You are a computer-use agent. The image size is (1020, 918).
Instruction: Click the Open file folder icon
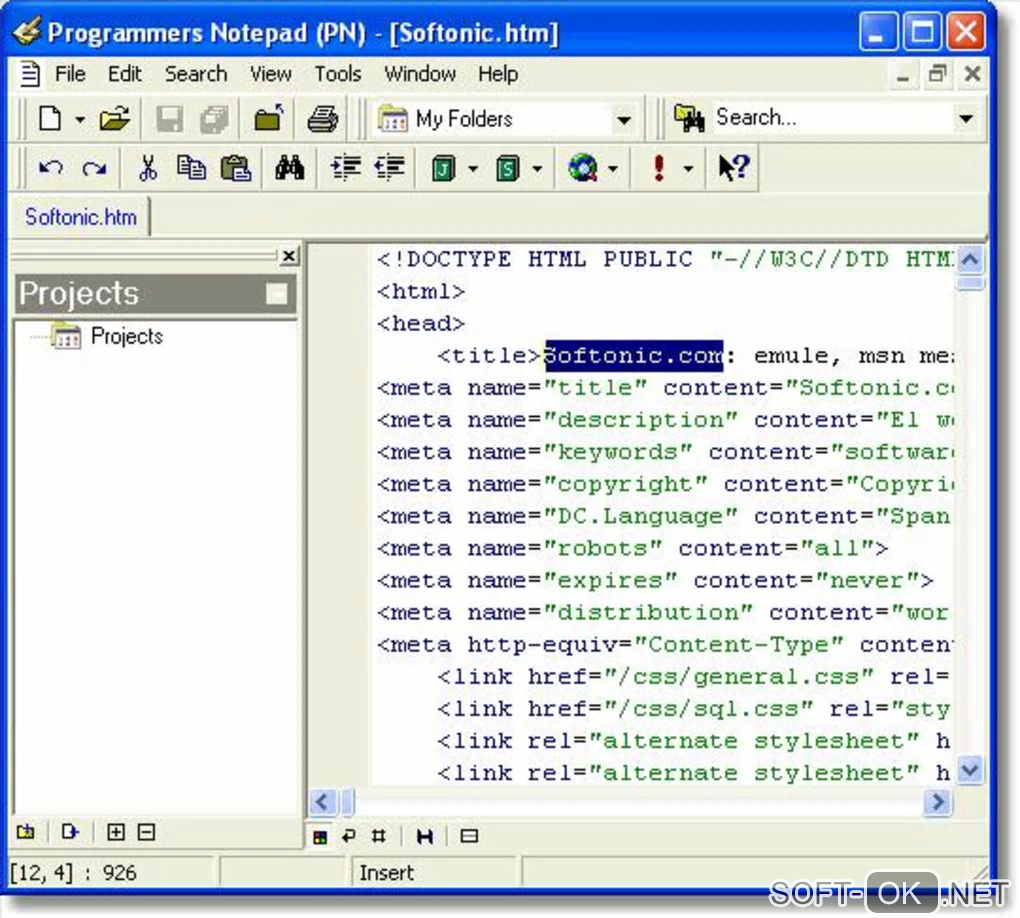click(115, 119)
